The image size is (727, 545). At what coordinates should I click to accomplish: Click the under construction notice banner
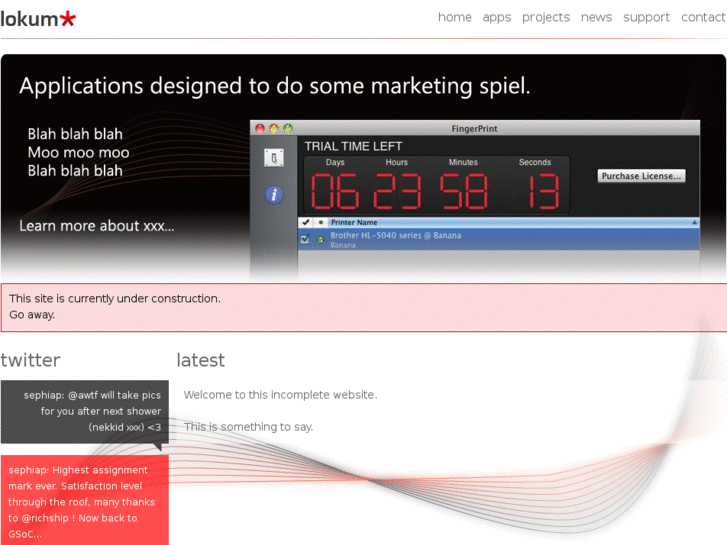click(364, 307)
